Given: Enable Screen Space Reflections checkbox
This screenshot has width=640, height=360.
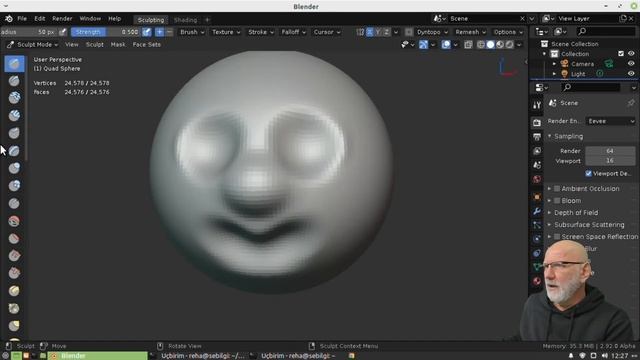Looking at the screenshot, I should click(x=557, y=236).
